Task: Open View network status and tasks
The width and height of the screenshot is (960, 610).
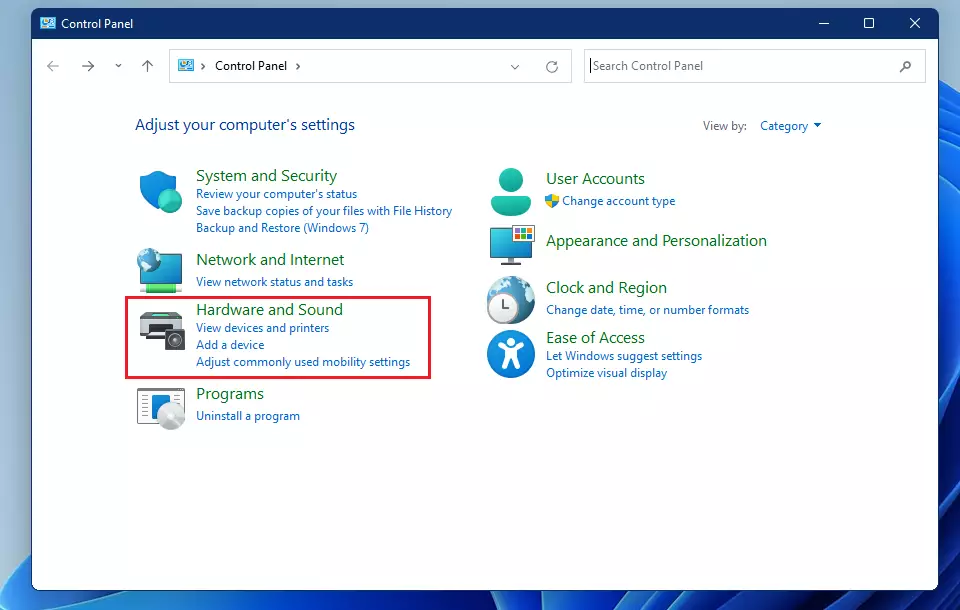Action: pos(274,282)
